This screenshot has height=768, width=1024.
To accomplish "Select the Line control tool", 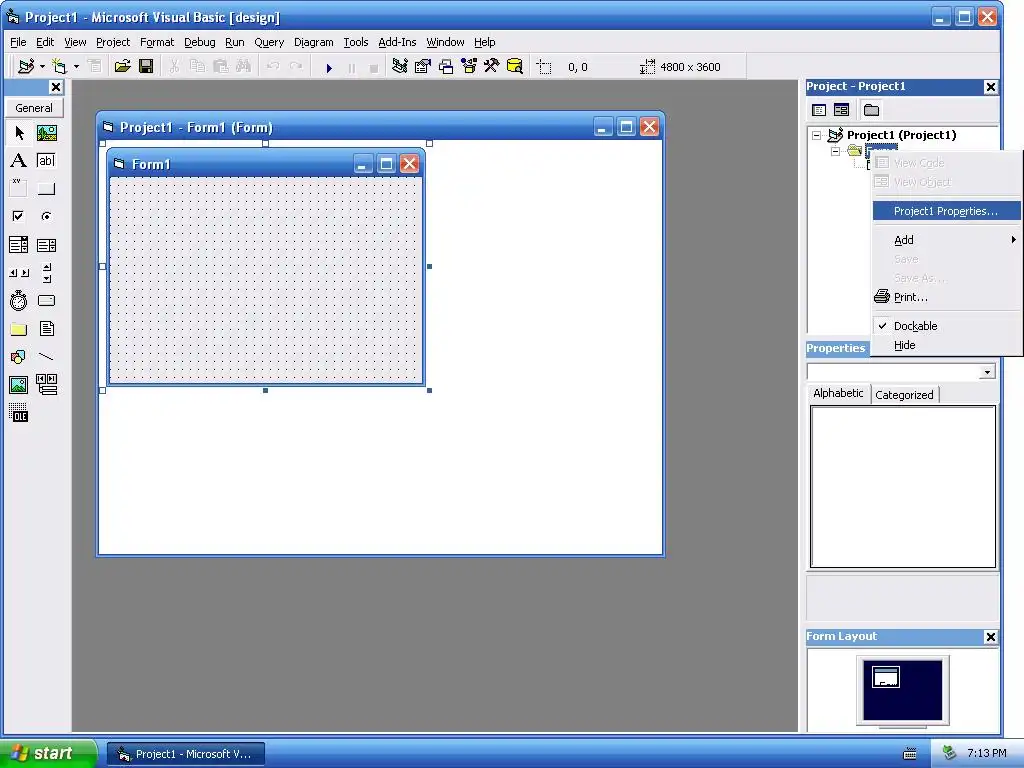I will 46,357.
